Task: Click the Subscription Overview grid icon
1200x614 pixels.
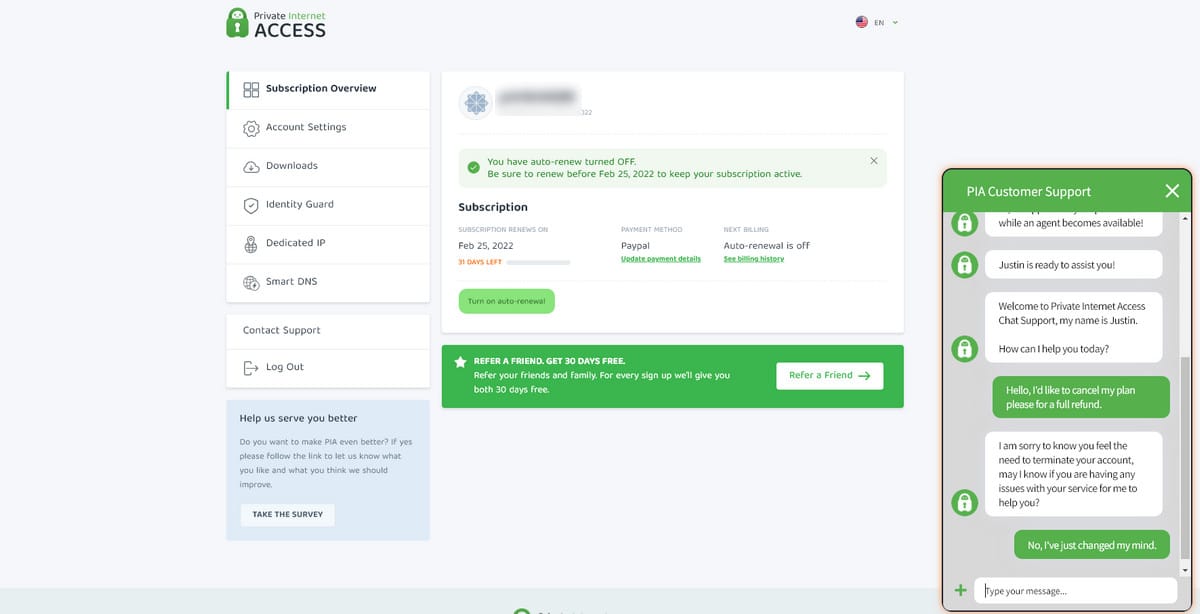Action: click(x=252, y=89)
